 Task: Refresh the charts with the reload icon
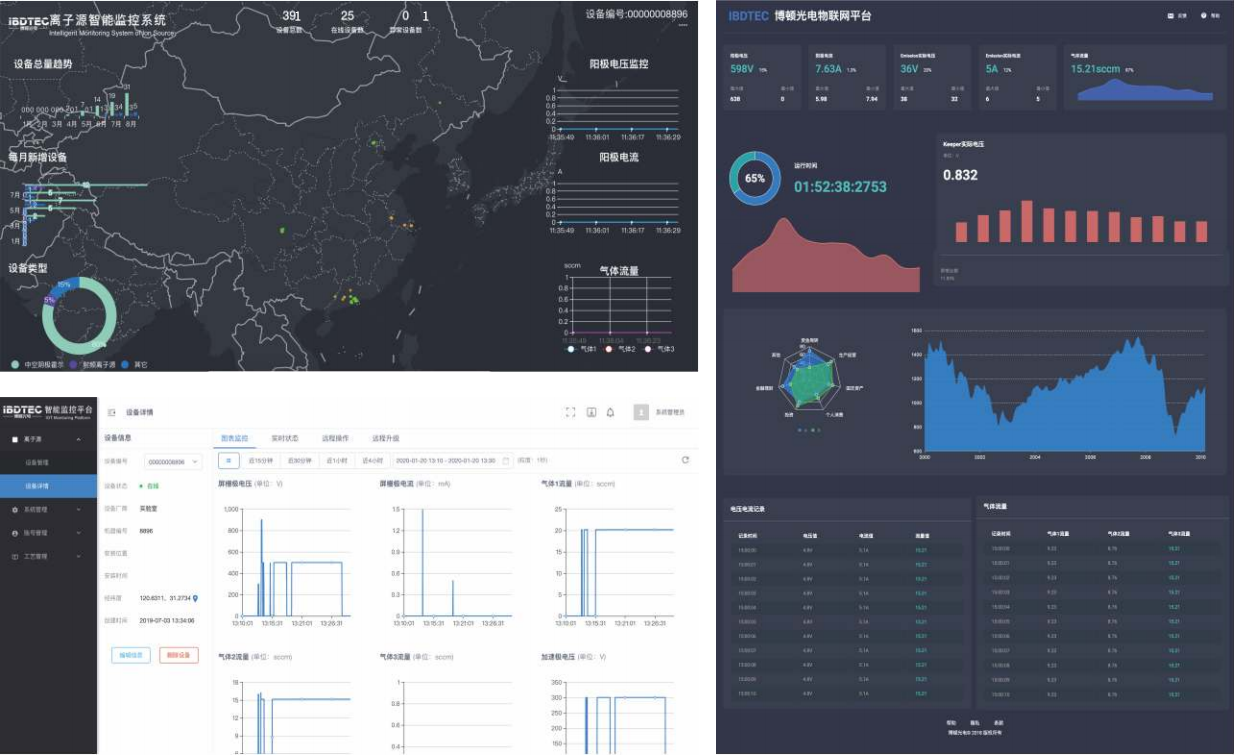pos(685,460)
